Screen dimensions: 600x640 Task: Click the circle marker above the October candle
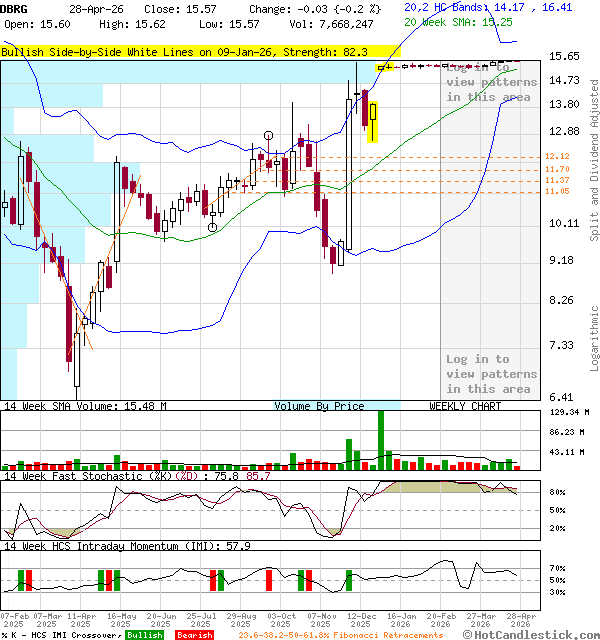pos(268,135)
